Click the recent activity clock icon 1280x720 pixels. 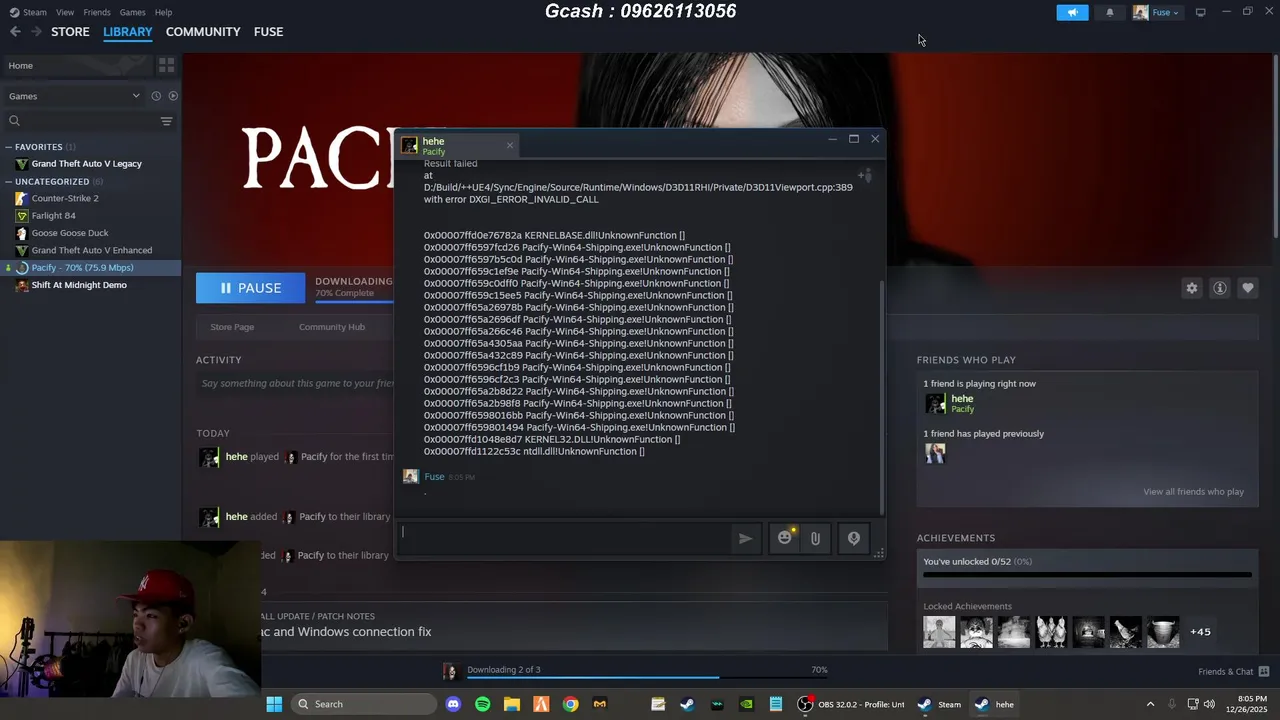pos(156,96)
